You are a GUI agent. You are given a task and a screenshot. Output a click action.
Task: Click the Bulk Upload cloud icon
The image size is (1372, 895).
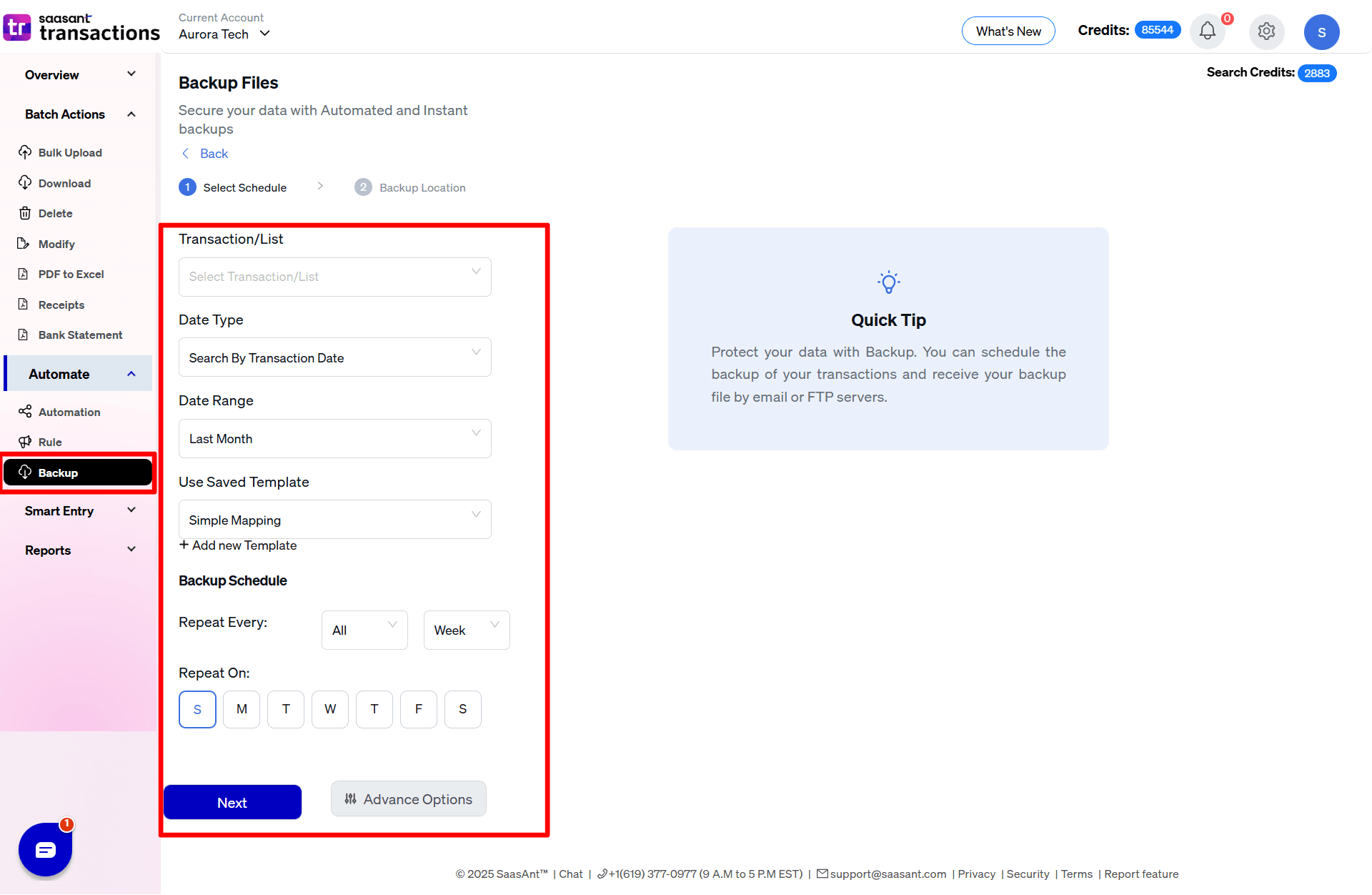pyautogui.click(x=25, y=152)
